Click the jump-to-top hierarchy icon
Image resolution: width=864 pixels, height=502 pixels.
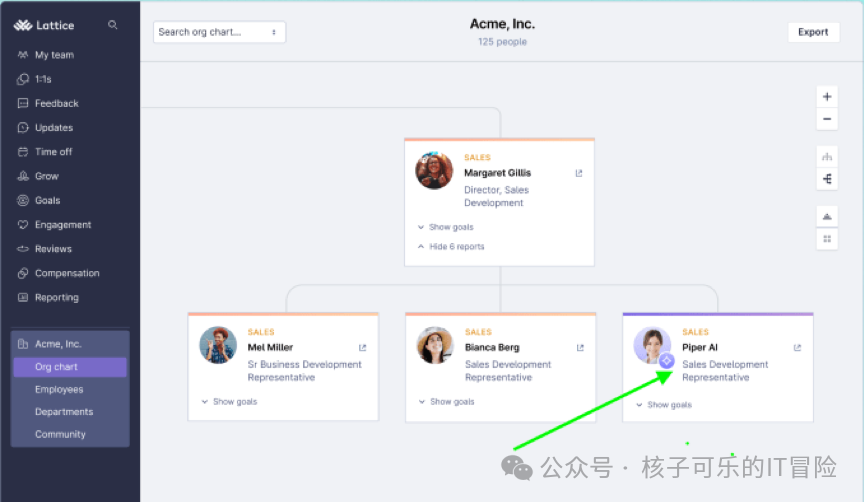(827, 217)
